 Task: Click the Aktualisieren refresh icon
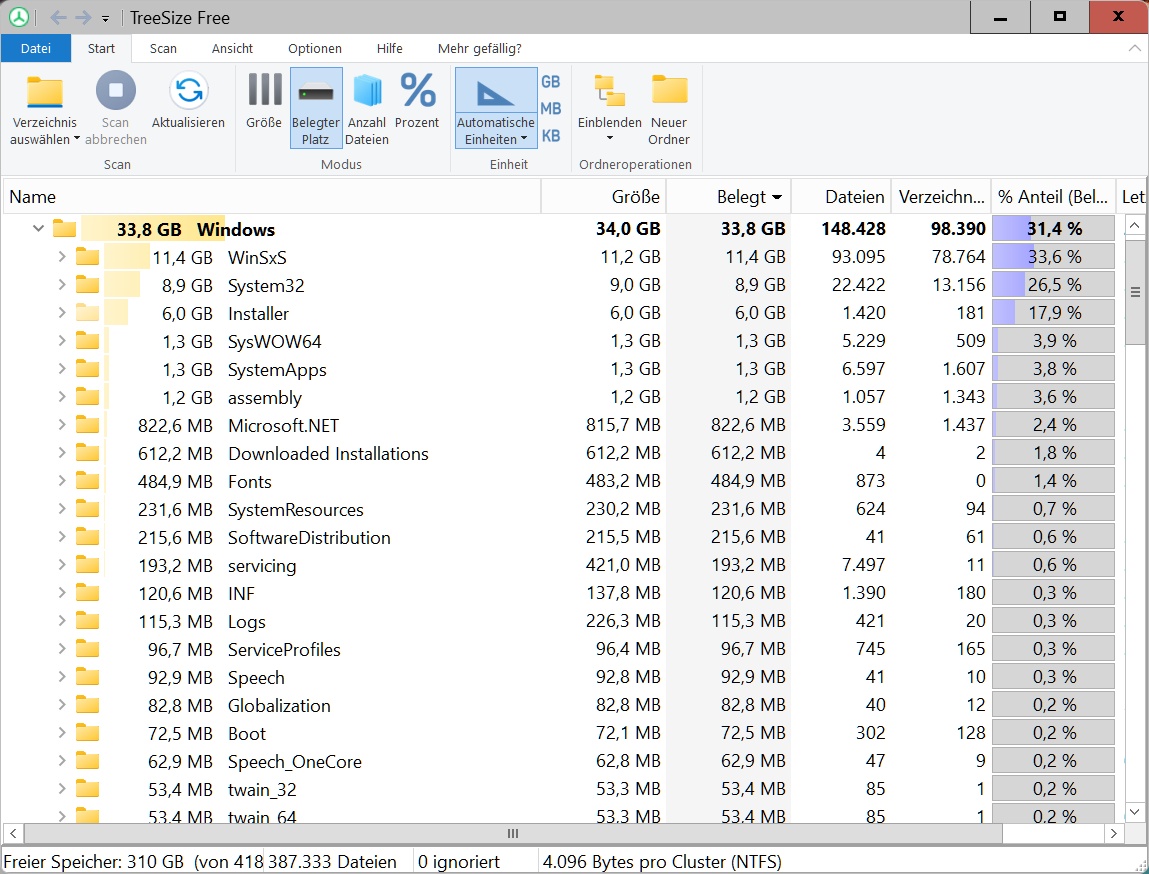coord(188,90)
